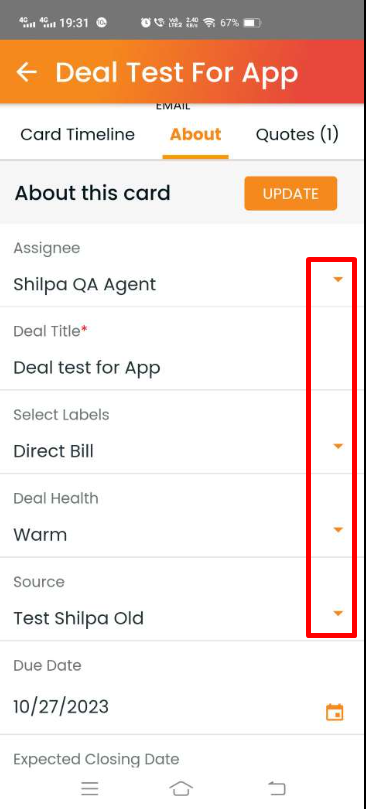This screenshot has height=809, width=366.
Task: Tap the Expected Closing Date field
Action: click(183, 759)
